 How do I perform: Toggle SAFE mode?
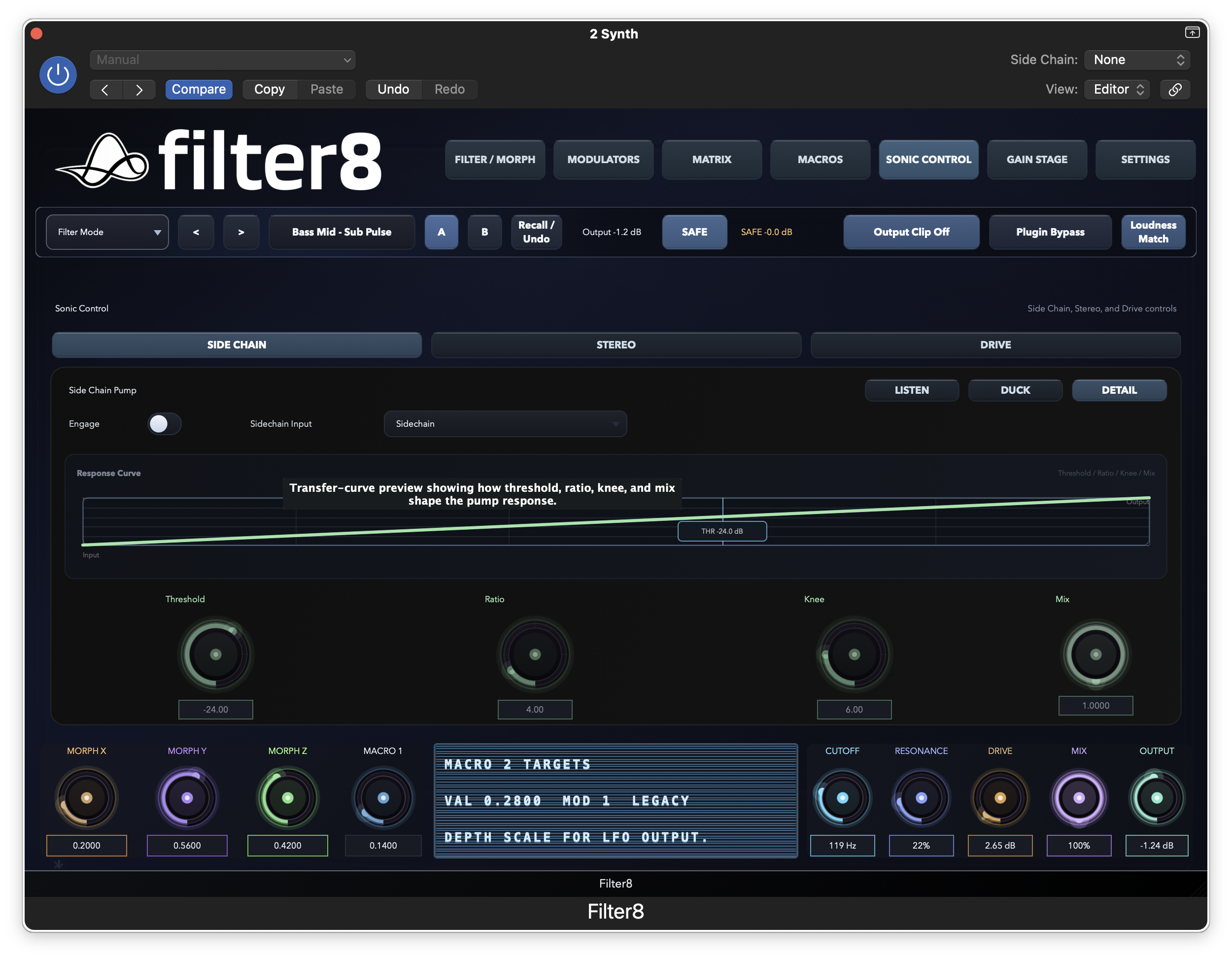694,232
